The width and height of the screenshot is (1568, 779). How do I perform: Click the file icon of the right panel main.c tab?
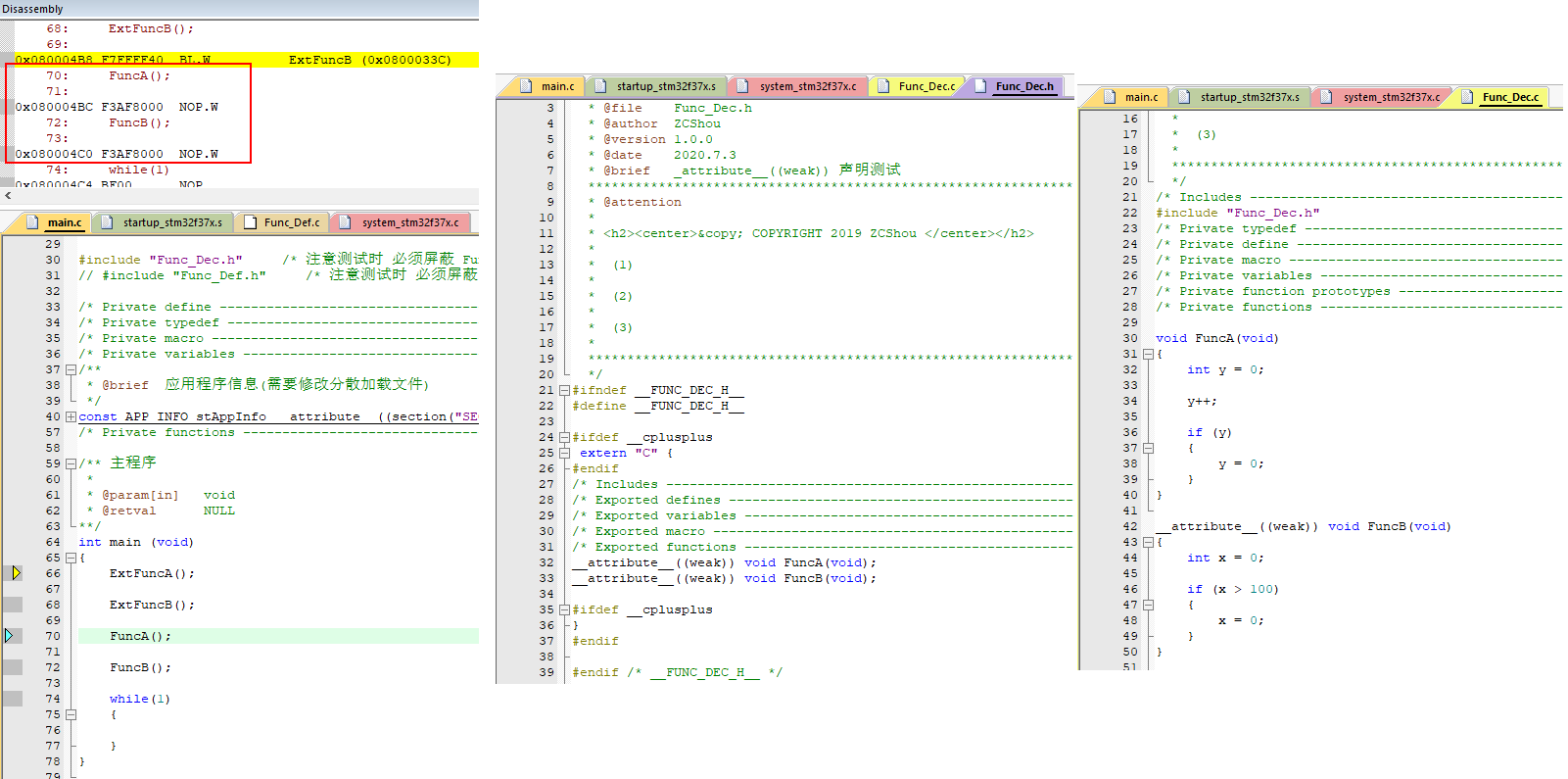[x=1110, y=97]
